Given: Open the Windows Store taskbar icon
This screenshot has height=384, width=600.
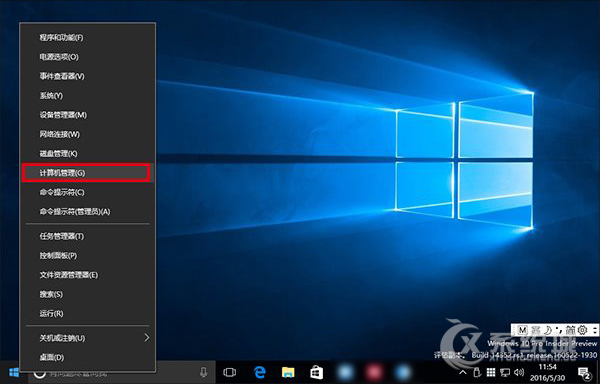Looking at the screenshot, I should point(316,372).
